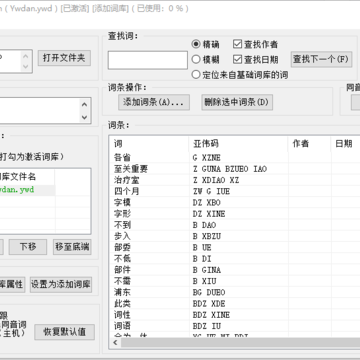Screen dimensions: 360x360
Task: Select the 部委 entry row
Action: (x=235, y=248)
